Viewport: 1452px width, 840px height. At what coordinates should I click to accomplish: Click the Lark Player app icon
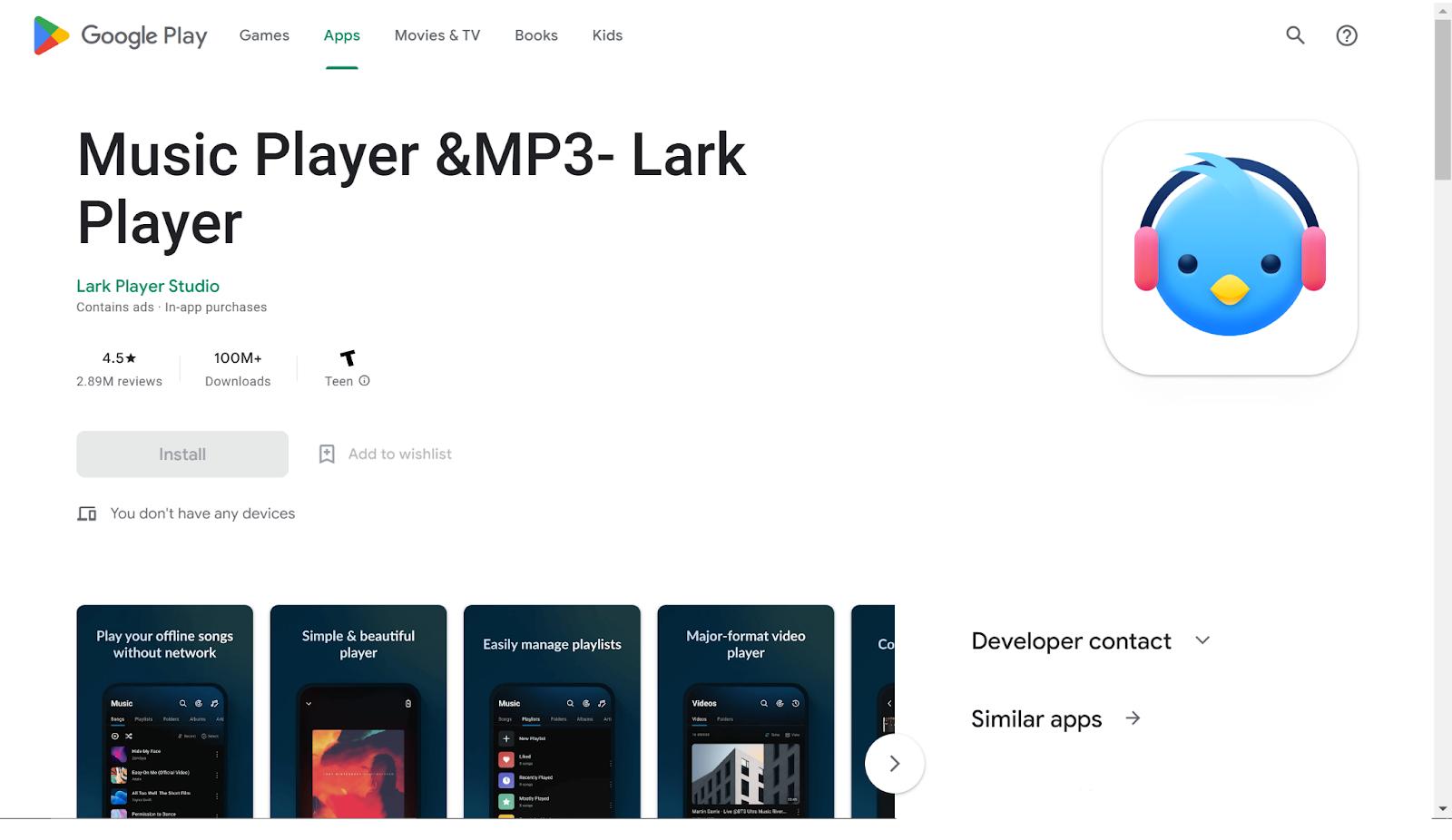tap(1230, 248)
